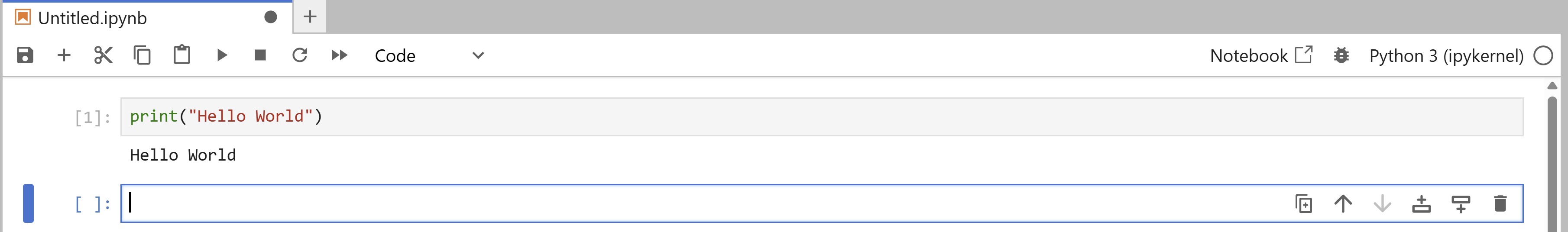1568x232 pixels.
Task: Focus the empty code cell input
Action: (x=700, y=203)
